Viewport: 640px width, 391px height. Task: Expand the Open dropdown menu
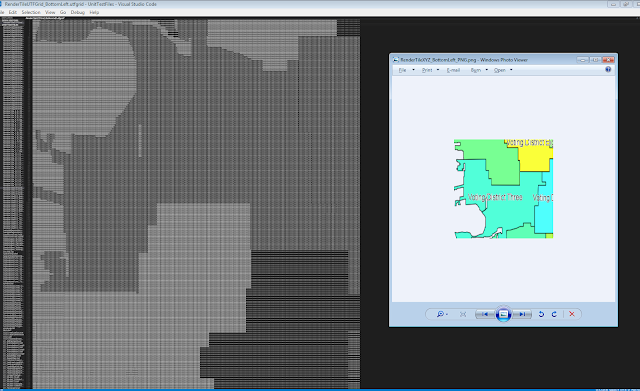point(503,70)
